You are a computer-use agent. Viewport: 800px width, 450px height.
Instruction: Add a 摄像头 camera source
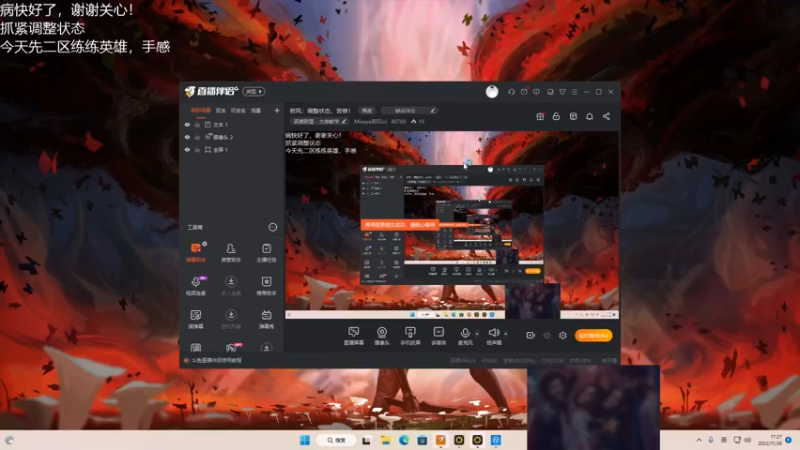tap(382, 336)
